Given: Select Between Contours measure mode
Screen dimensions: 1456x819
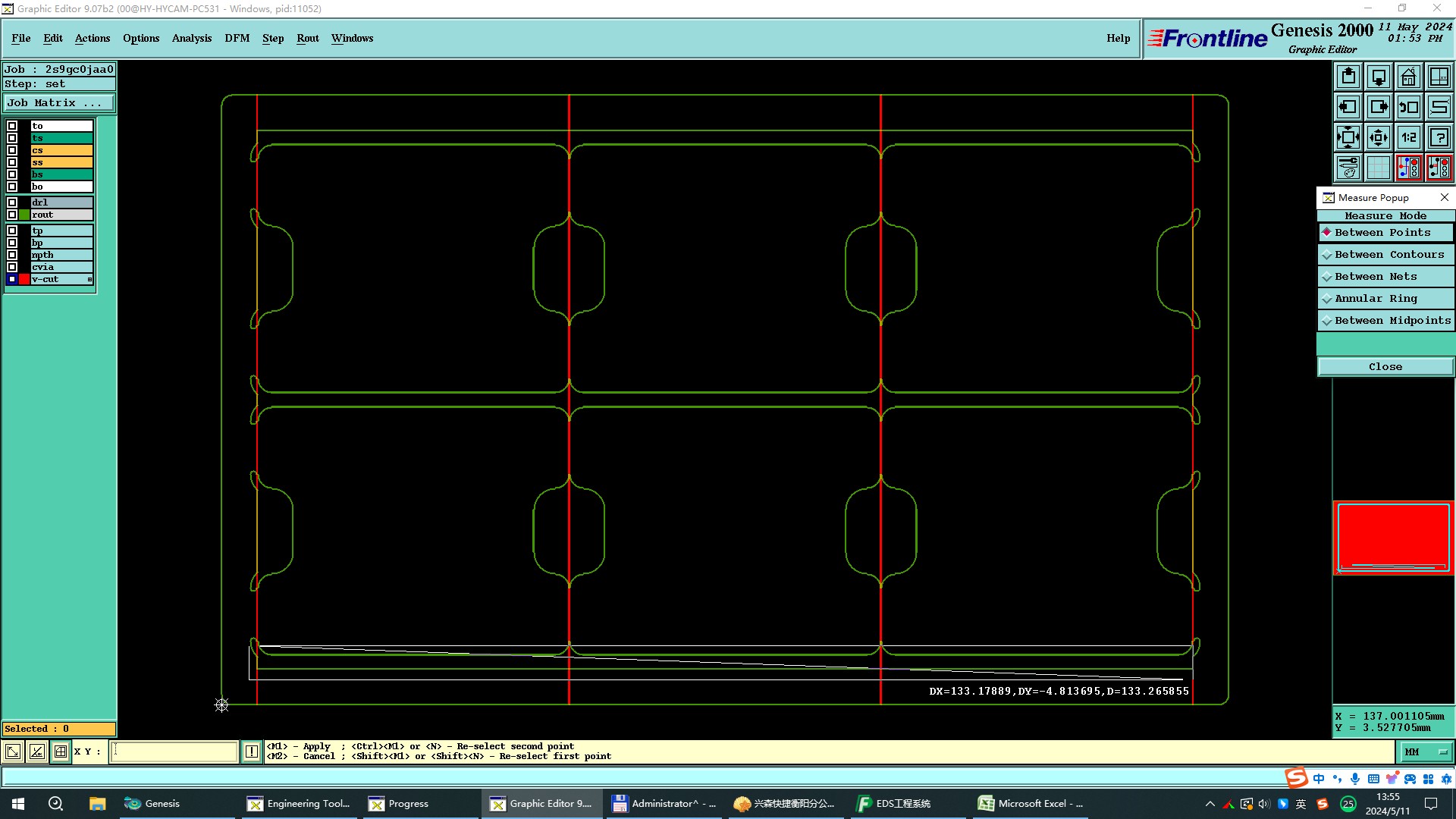Looking at the screenshot, I should (x=1385, y=255).
